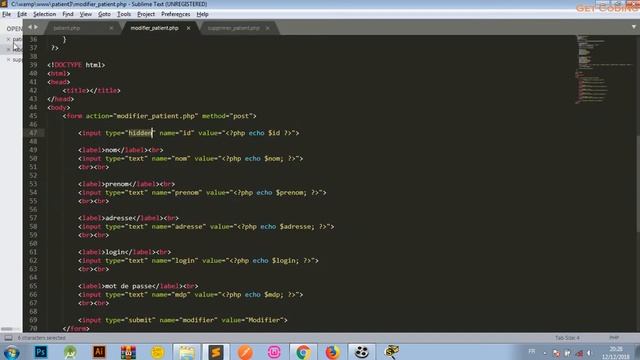Open the Tab Size selector in status bar
Image resolution: width=640 pixels, height=360 pixels.
point(567,338)
